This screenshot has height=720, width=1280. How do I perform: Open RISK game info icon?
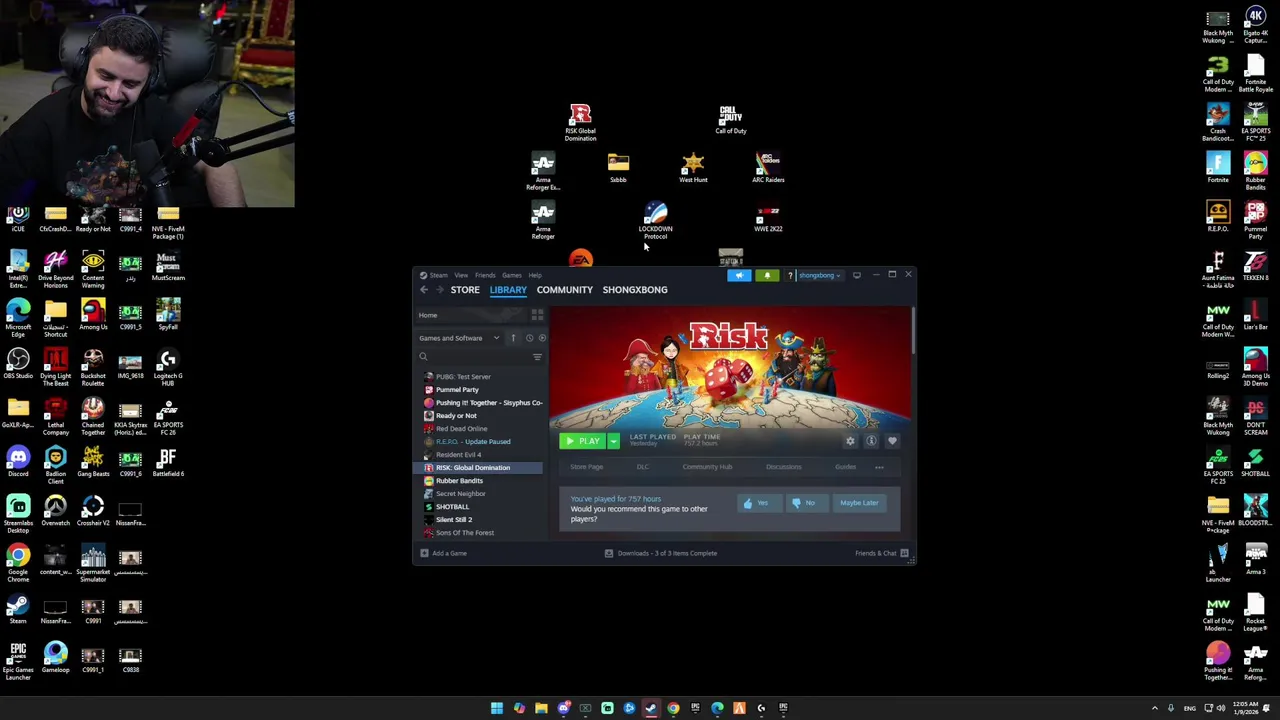871,441
